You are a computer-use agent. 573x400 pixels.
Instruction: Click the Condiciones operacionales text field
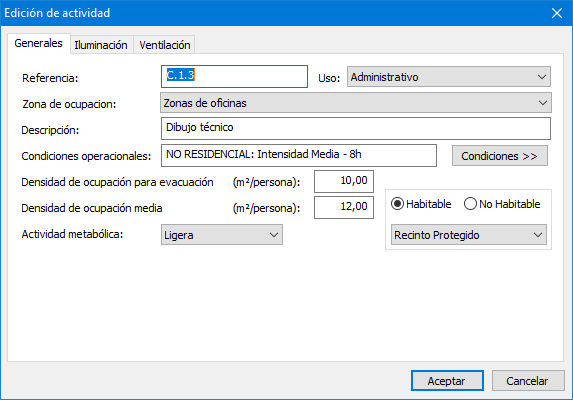[299, 155]
